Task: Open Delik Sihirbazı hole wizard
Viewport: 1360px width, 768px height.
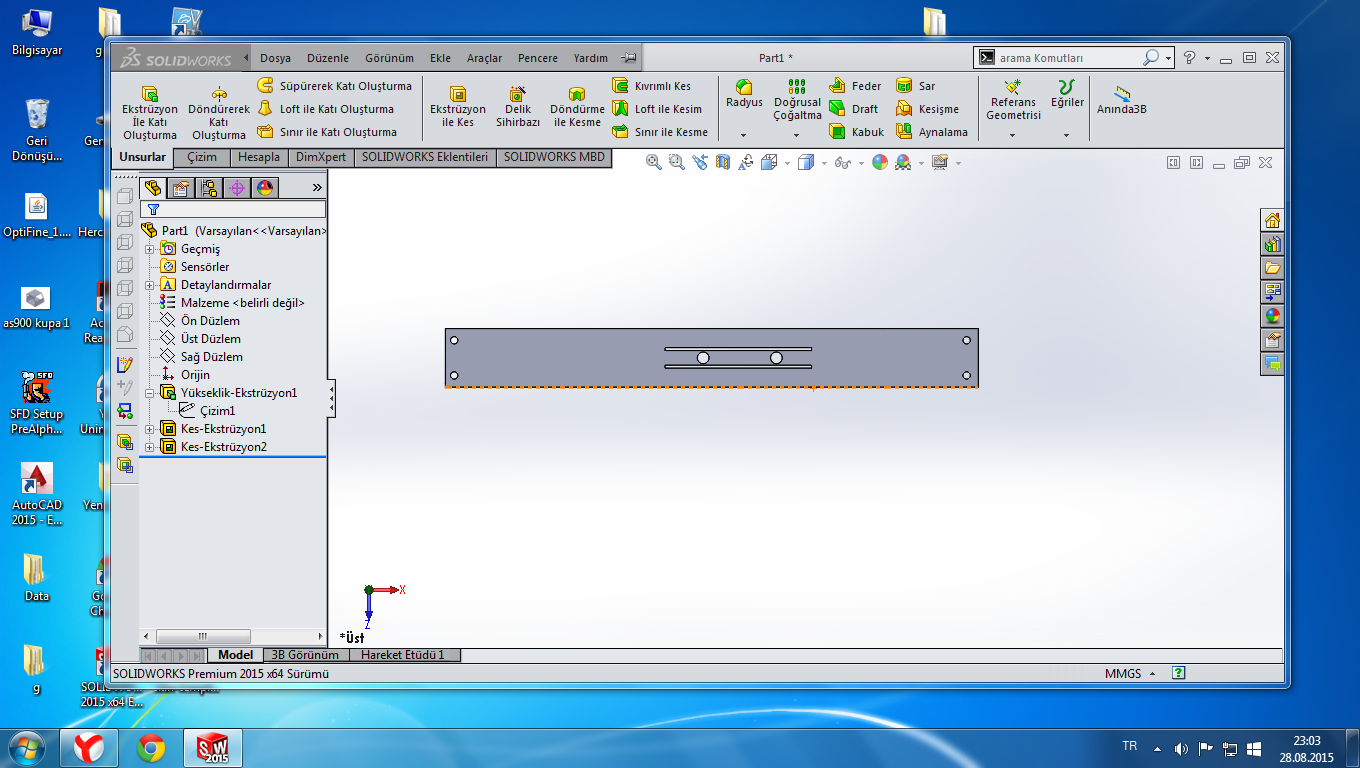Action: pos(518,107)
